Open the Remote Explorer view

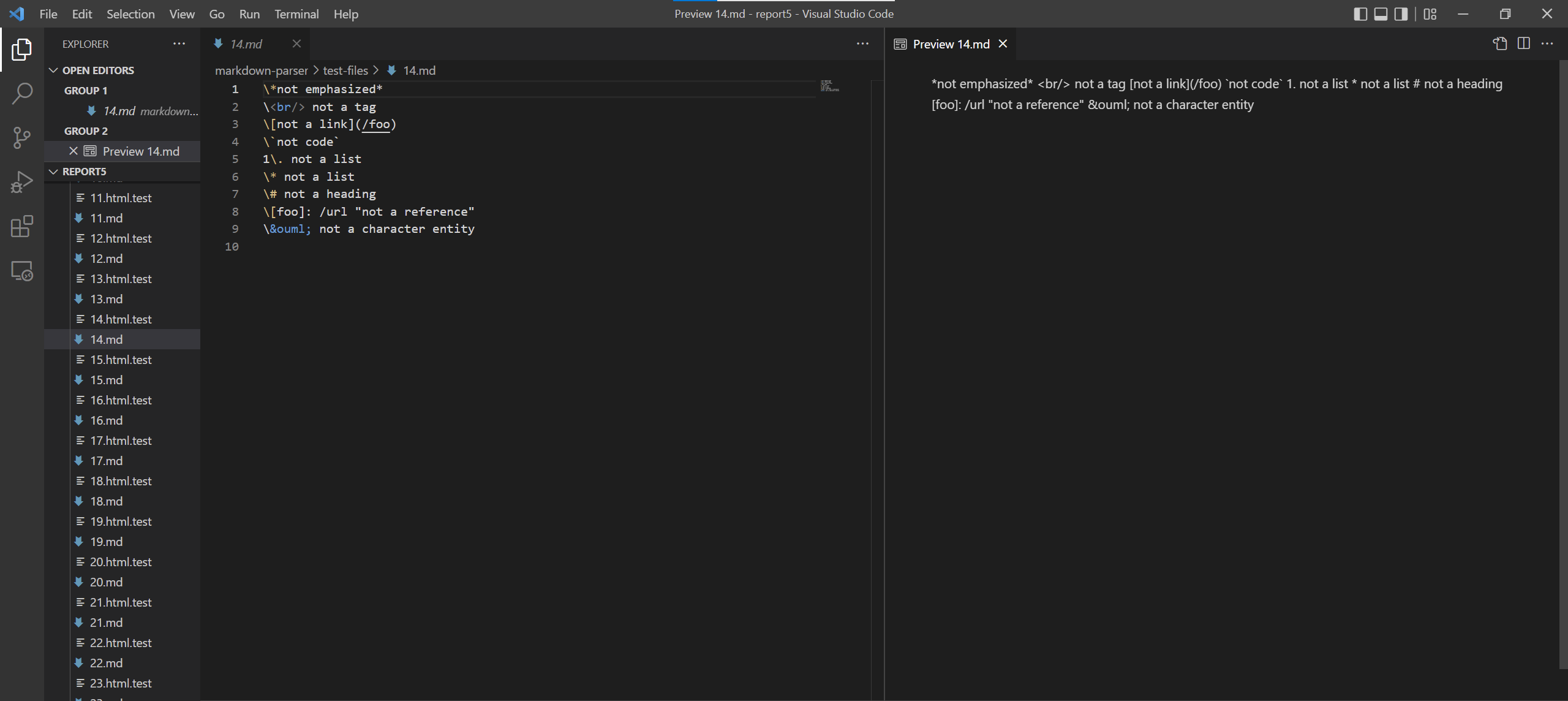pyautogui.click(x=22, y=270)
